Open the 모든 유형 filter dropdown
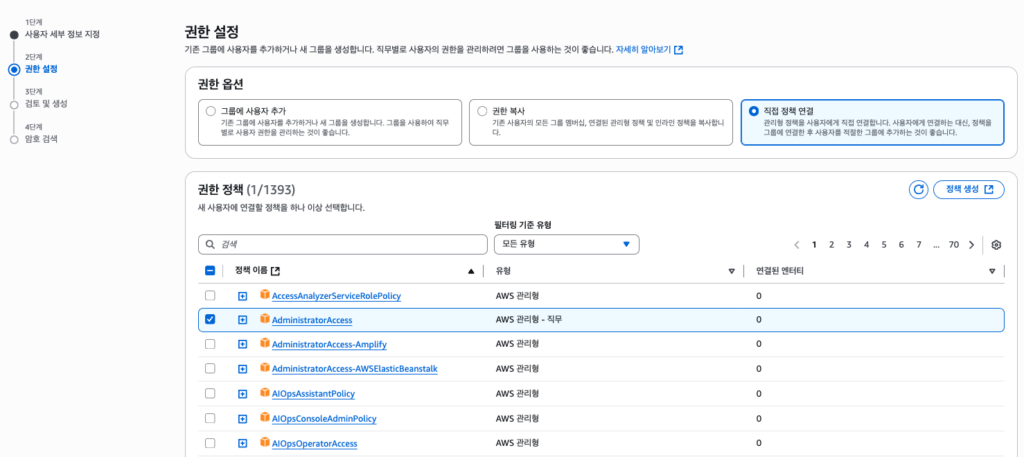 point(566,244)
